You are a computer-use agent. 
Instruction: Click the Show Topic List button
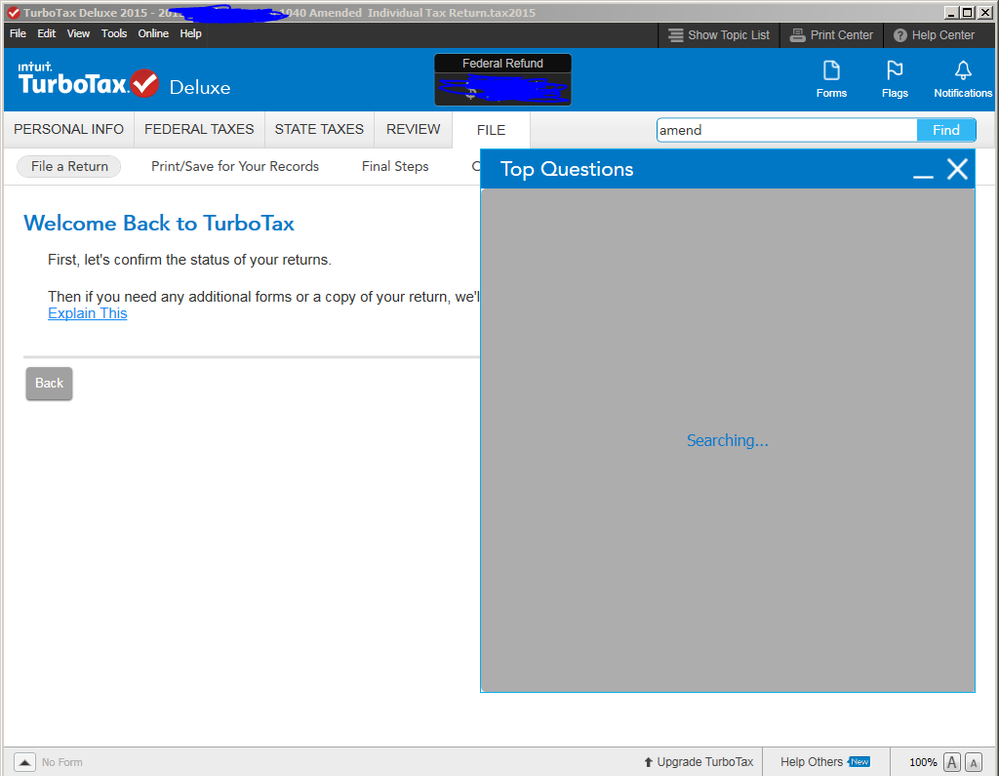coord(719,35)
